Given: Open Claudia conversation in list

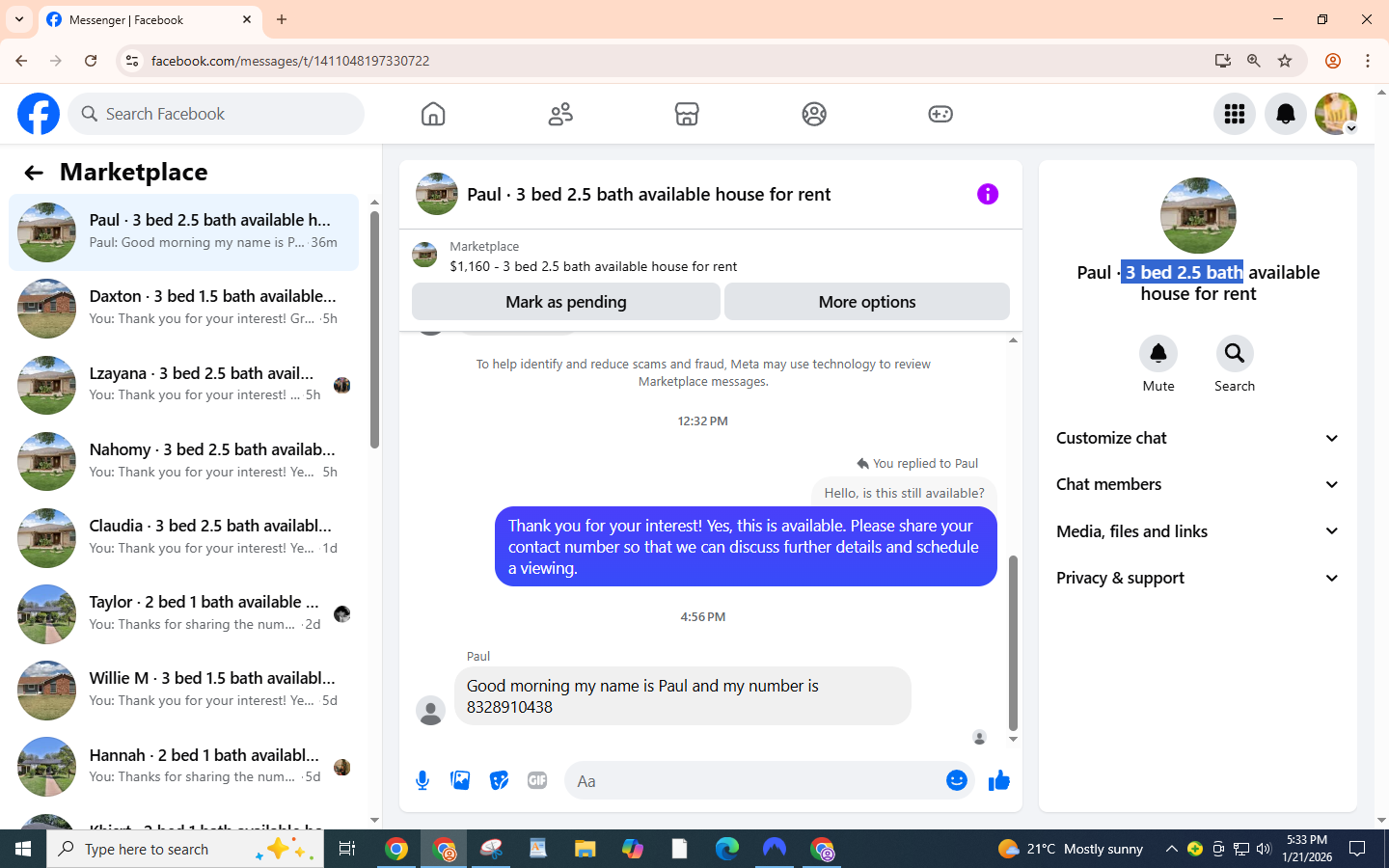Looking at the screenshot, I should [x=183, y=537].
